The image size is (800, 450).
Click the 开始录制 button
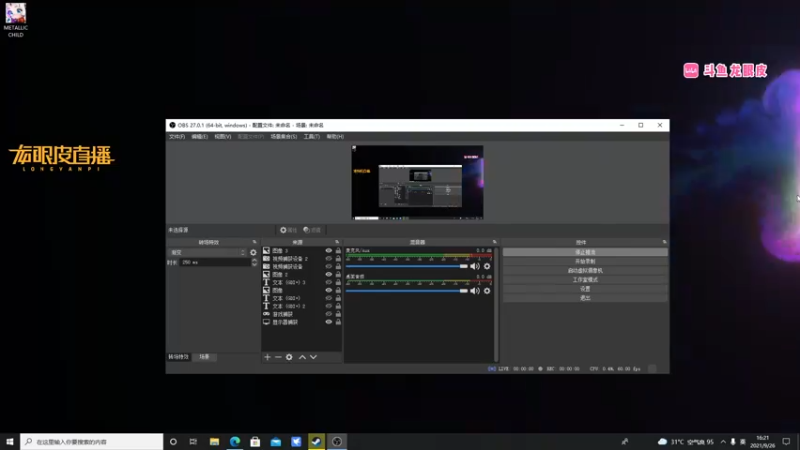[585, 262]
